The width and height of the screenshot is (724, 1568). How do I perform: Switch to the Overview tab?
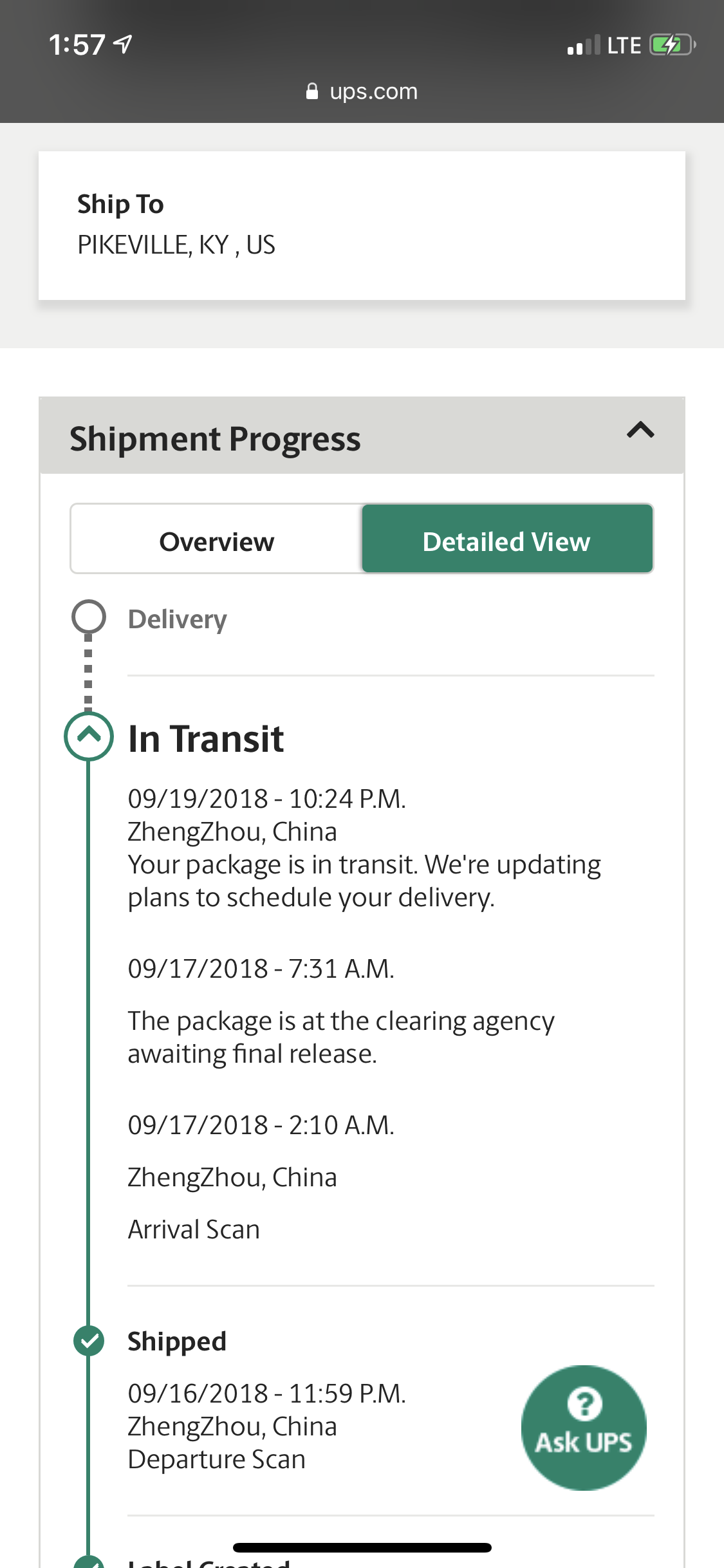coord(216,541)
